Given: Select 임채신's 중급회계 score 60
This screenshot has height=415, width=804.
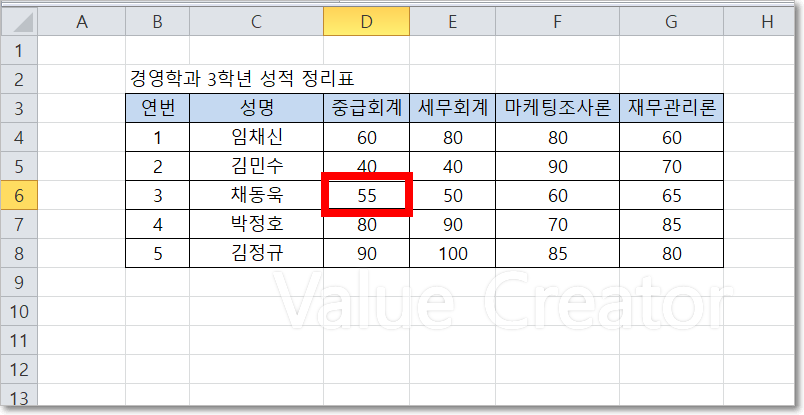Looking at the screenshot, I should 367,137.
